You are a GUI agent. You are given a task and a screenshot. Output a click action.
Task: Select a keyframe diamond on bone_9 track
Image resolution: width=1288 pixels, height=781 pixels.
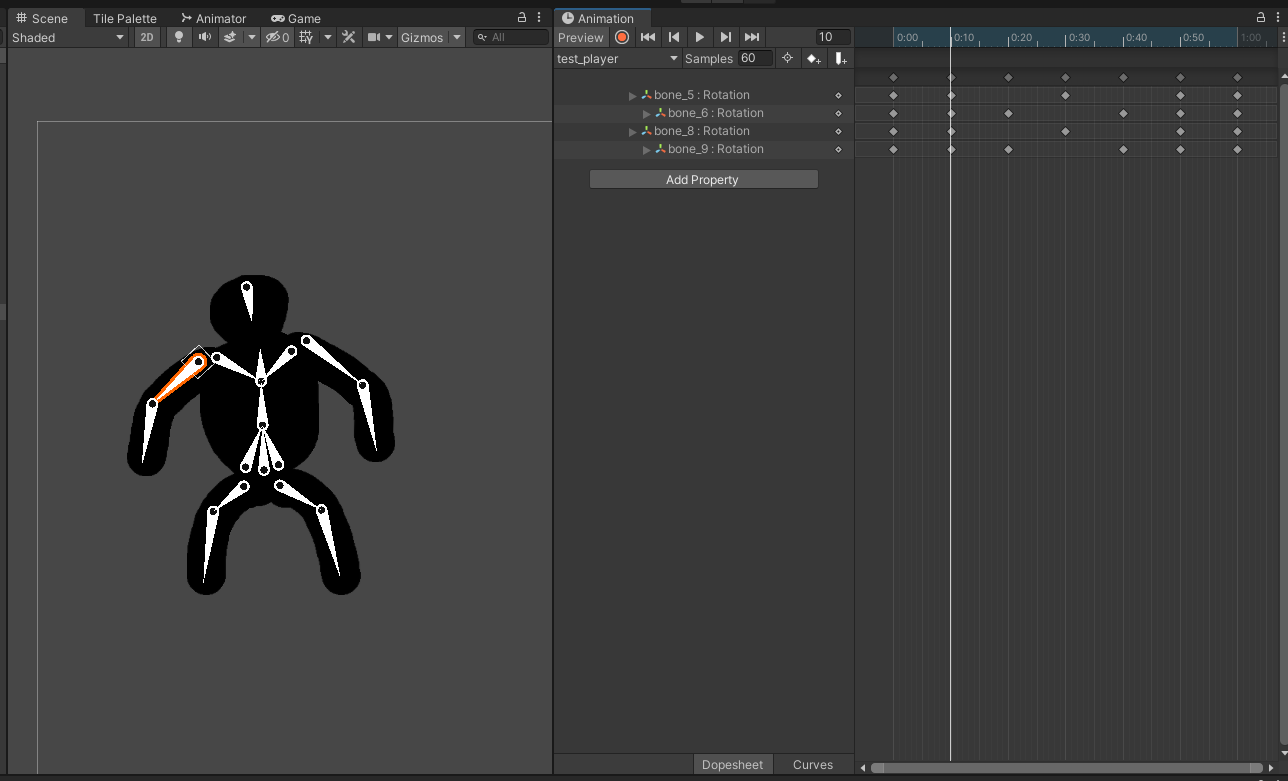(893, 148)
